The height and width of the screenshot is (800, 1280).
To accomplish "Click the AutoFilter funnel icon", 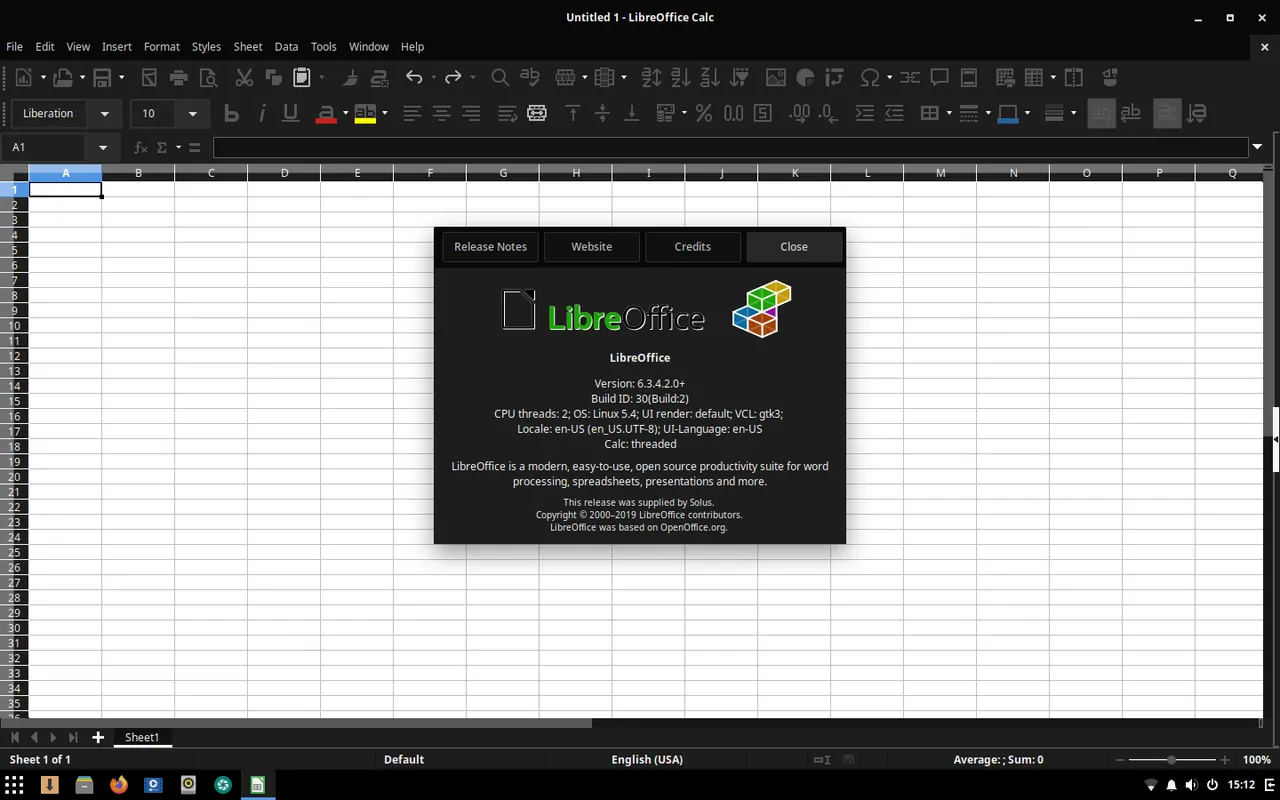I will coord(740,77).
